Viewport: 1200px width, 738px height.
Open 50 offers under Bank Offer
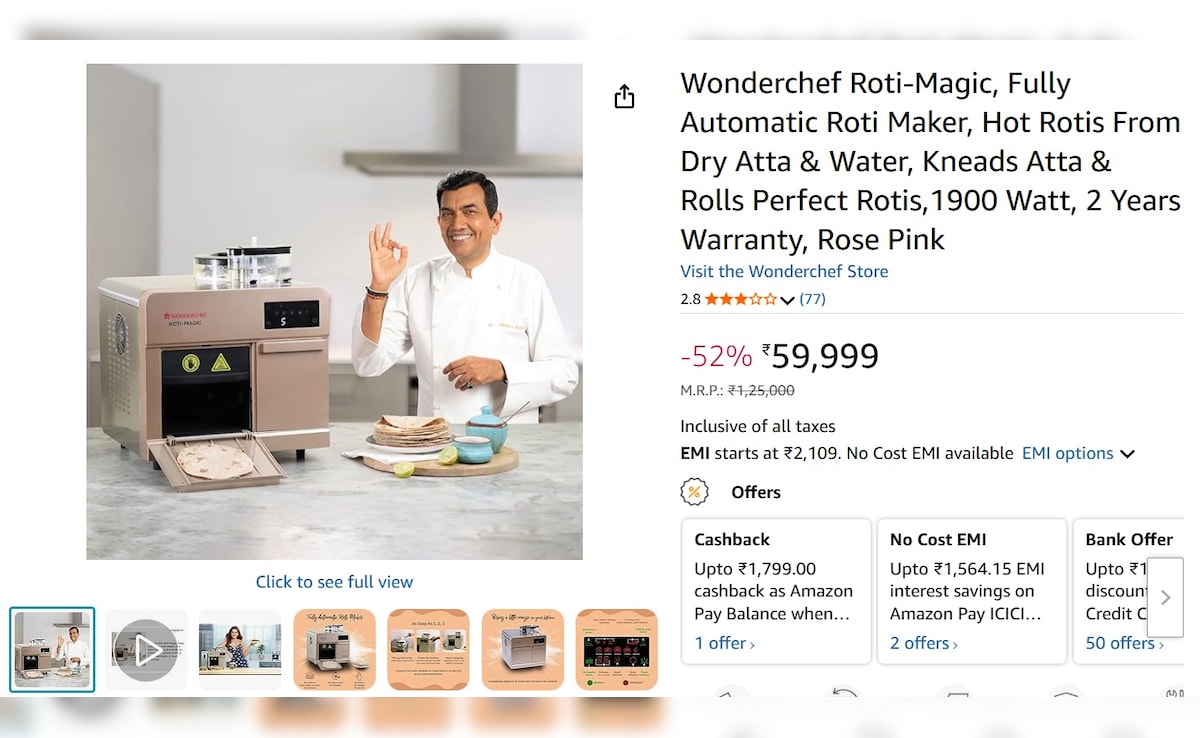[1125, 643]
